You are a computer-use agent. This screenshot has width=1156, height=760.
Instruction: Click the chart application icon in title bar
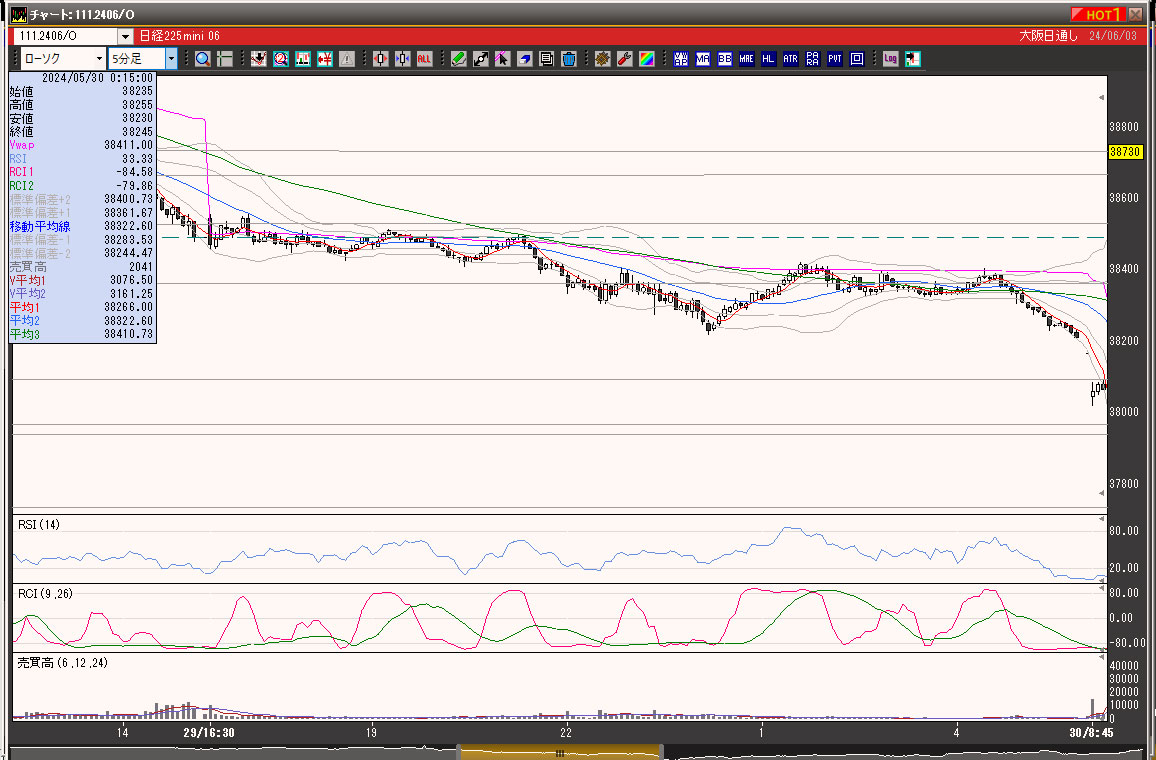18,15
